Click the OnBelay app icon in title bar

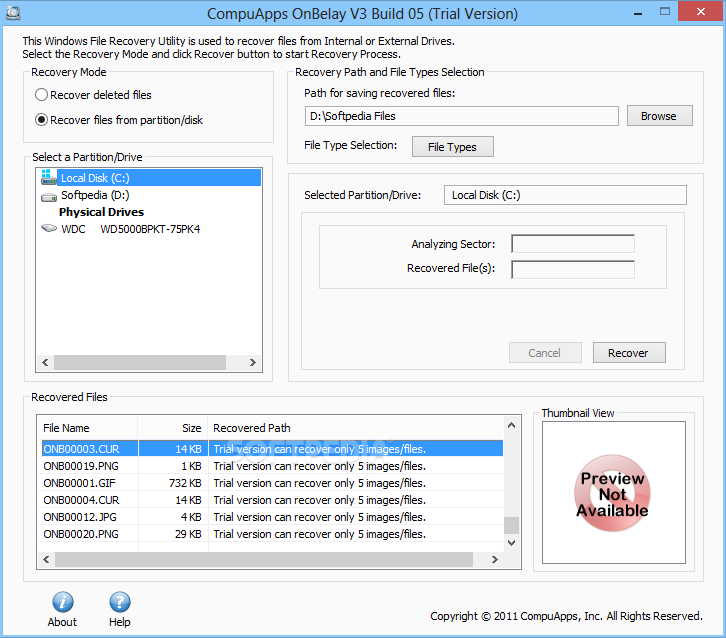click(13, 13)
